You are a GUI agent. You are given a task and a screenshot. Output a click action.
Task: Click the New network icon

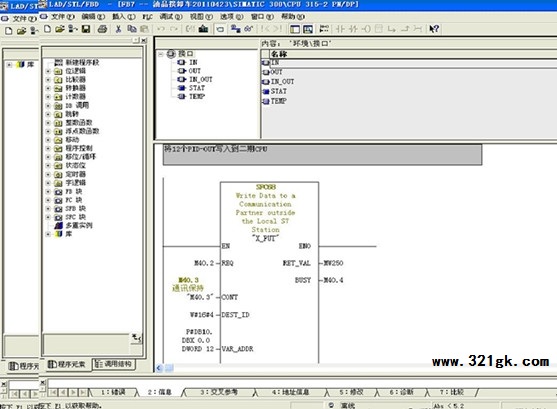pyautogui.click(x=324, y=29)
